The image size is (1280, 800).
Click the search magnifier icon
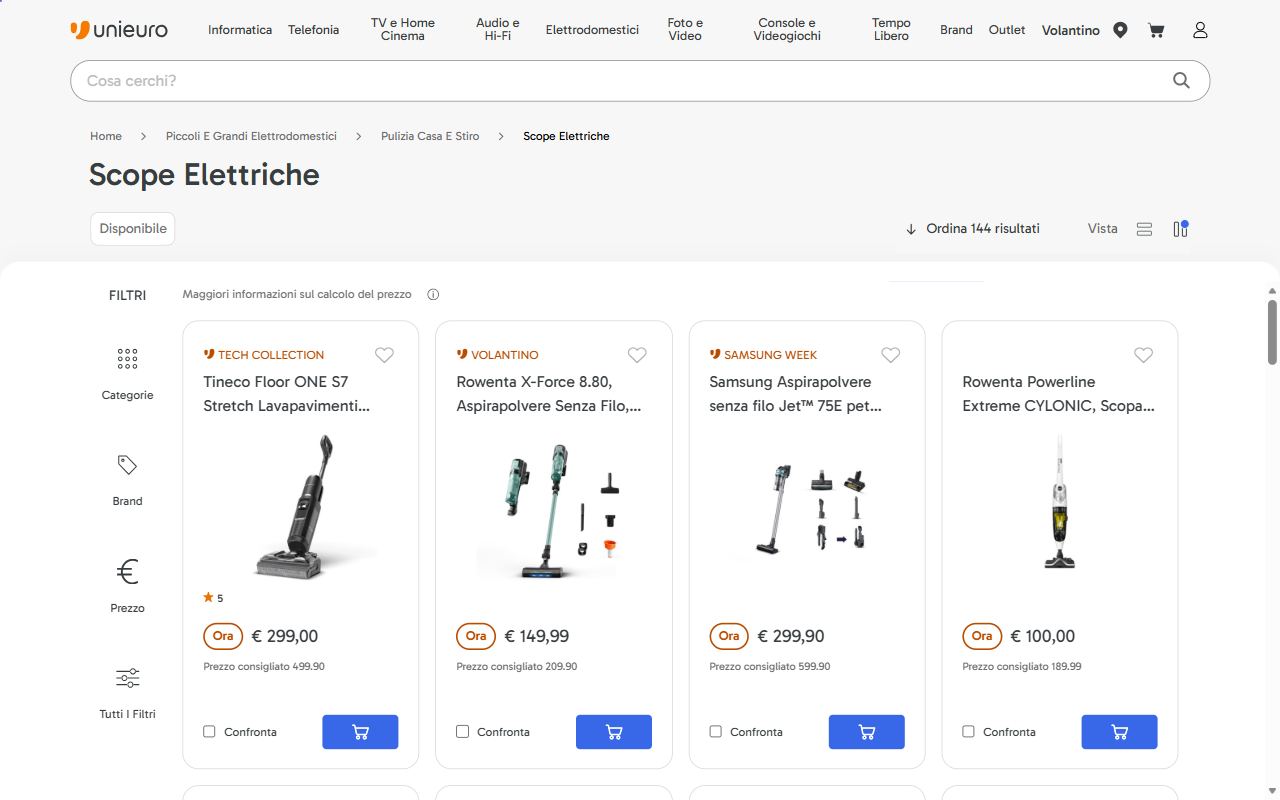(1181, 81)
